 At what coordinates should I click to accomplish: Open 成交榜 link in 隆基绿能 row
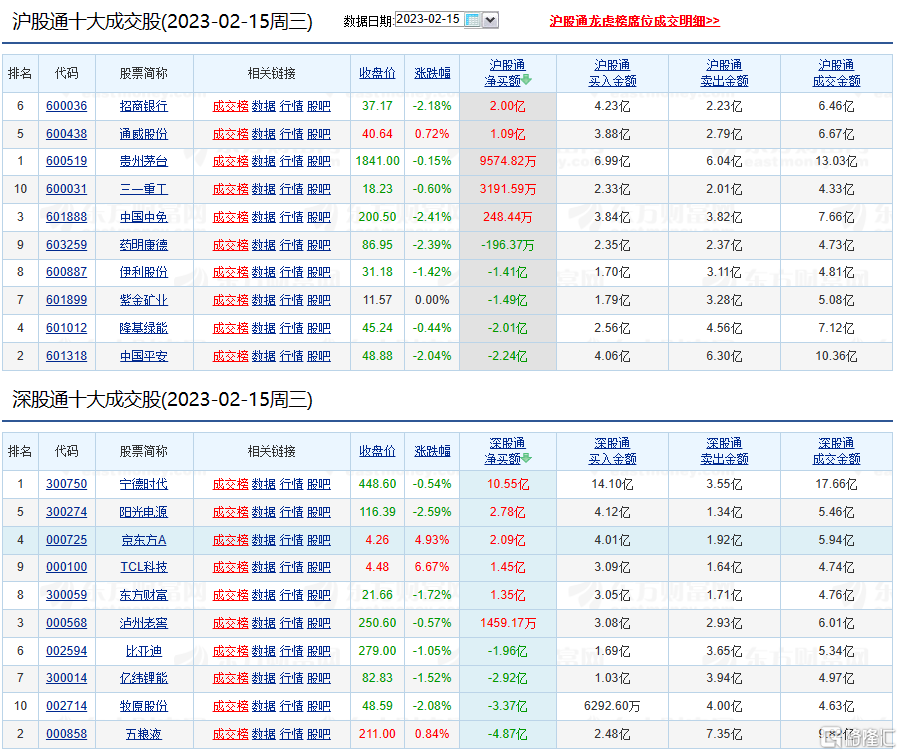[x=231, y=328]
